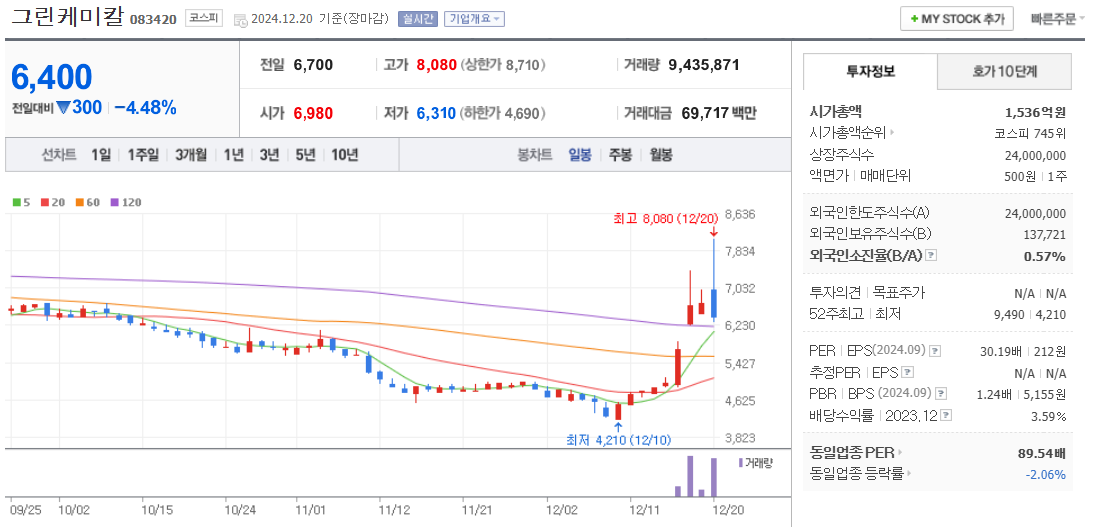
Task: Click the 시가총액순위 arrow
Action: click(x=892, y=133)
